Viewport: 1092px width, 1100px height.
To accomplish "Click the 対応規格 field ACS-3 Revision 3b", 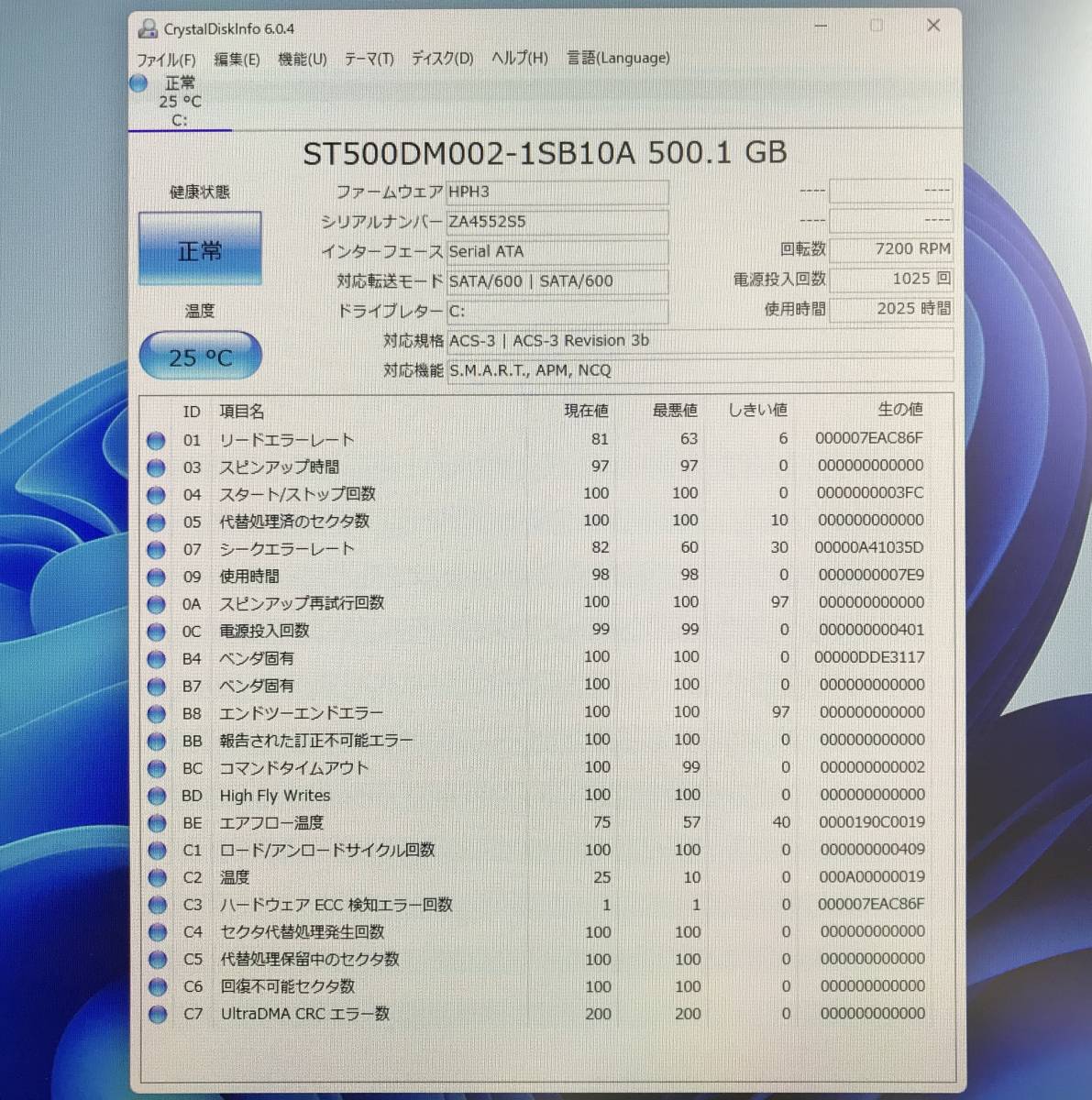I will [x=700, y=341].
